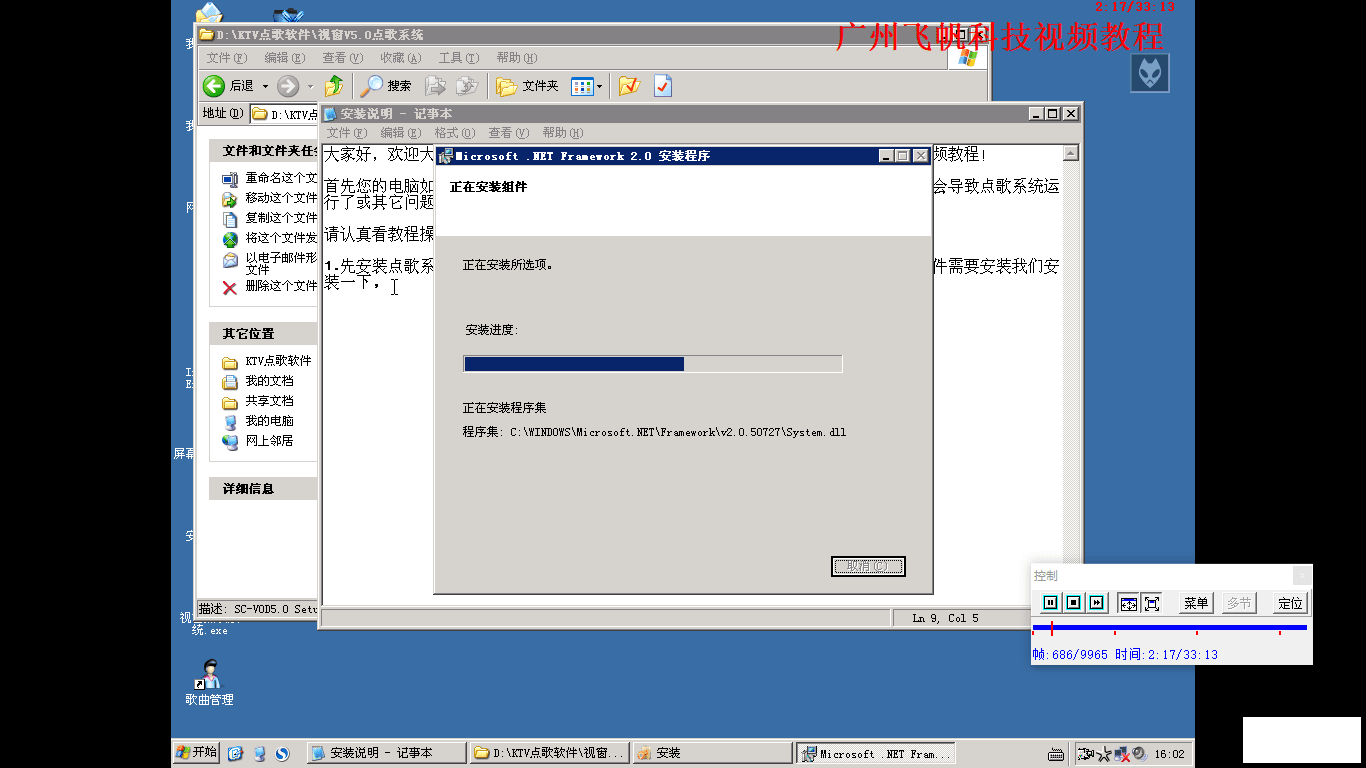Click the 歌曲管理 desktop shortcut
This screenshot has height=768, width=1366.
209,684
